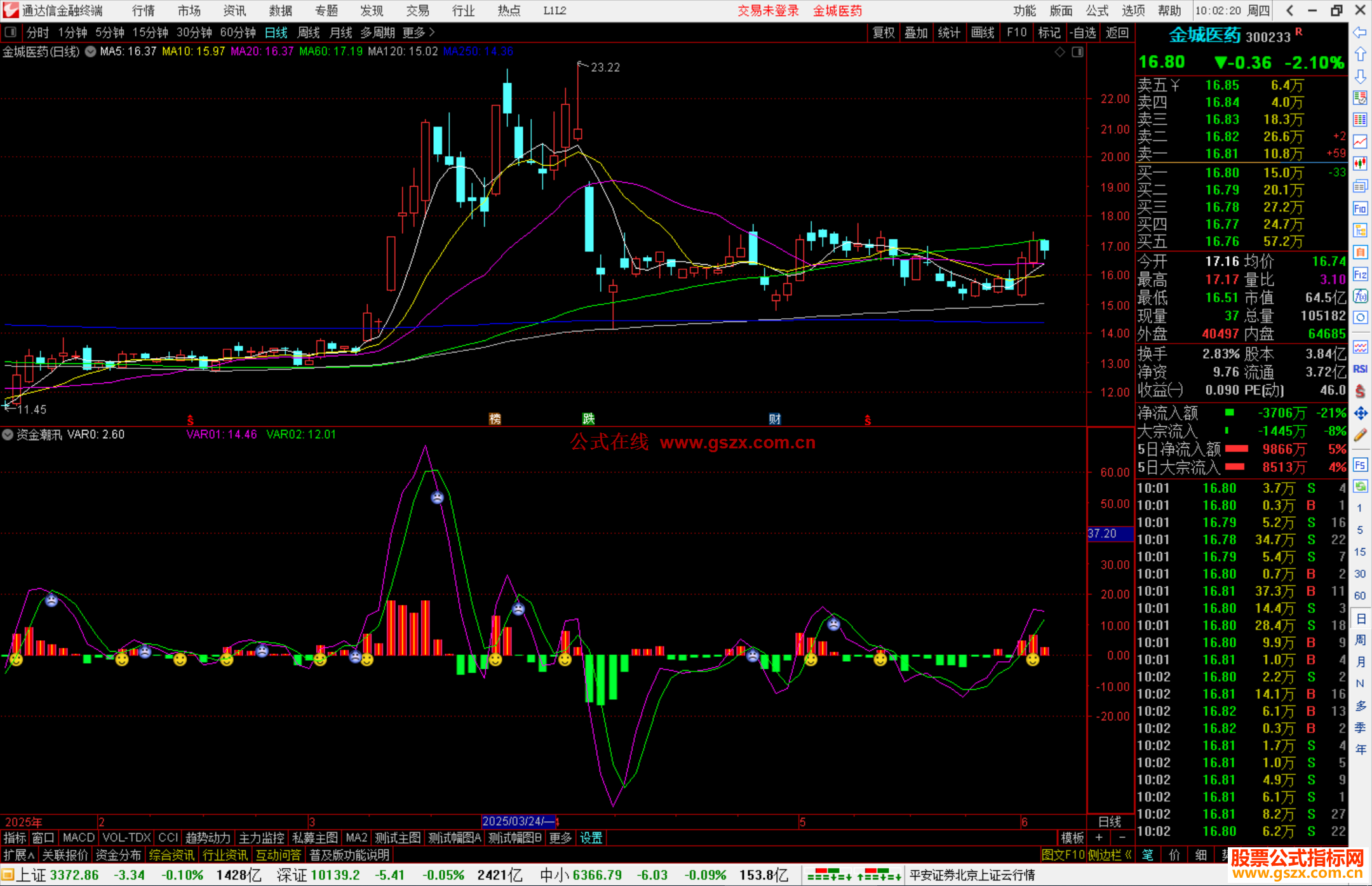Image resolution: width=1372 pixels, height=886 pixels.
Task: Expand the 更多 periods dropdown in toolbar
Action: pos(419,32)
